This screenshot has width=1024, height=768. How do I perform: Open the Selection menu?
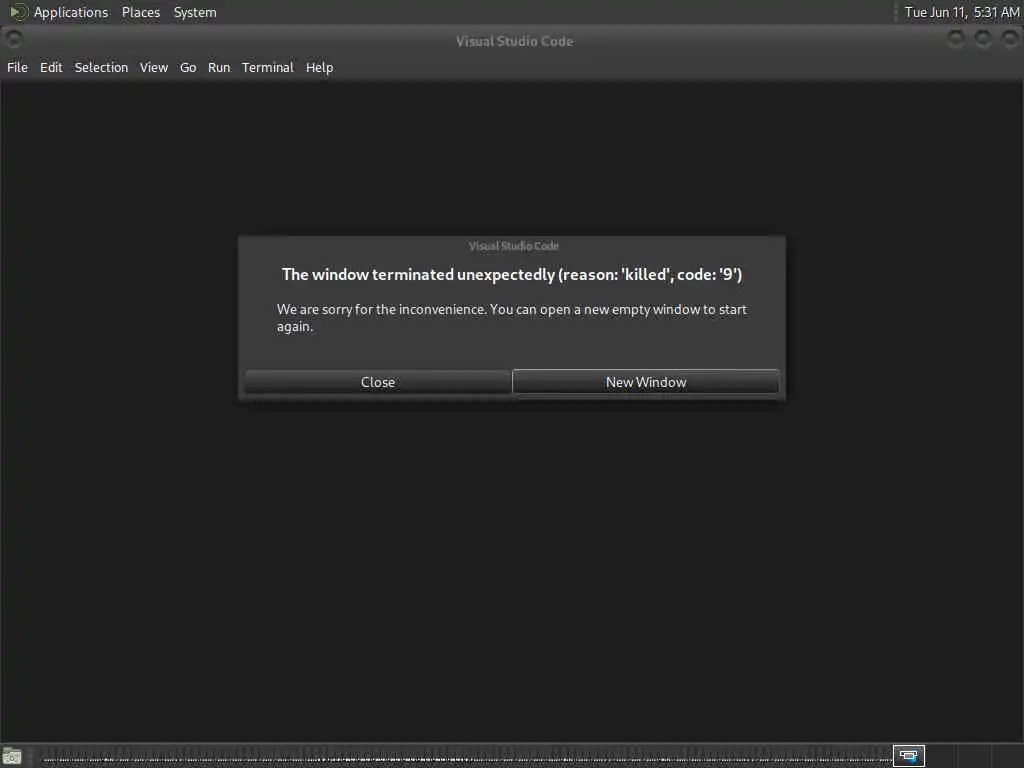[101, 67]
